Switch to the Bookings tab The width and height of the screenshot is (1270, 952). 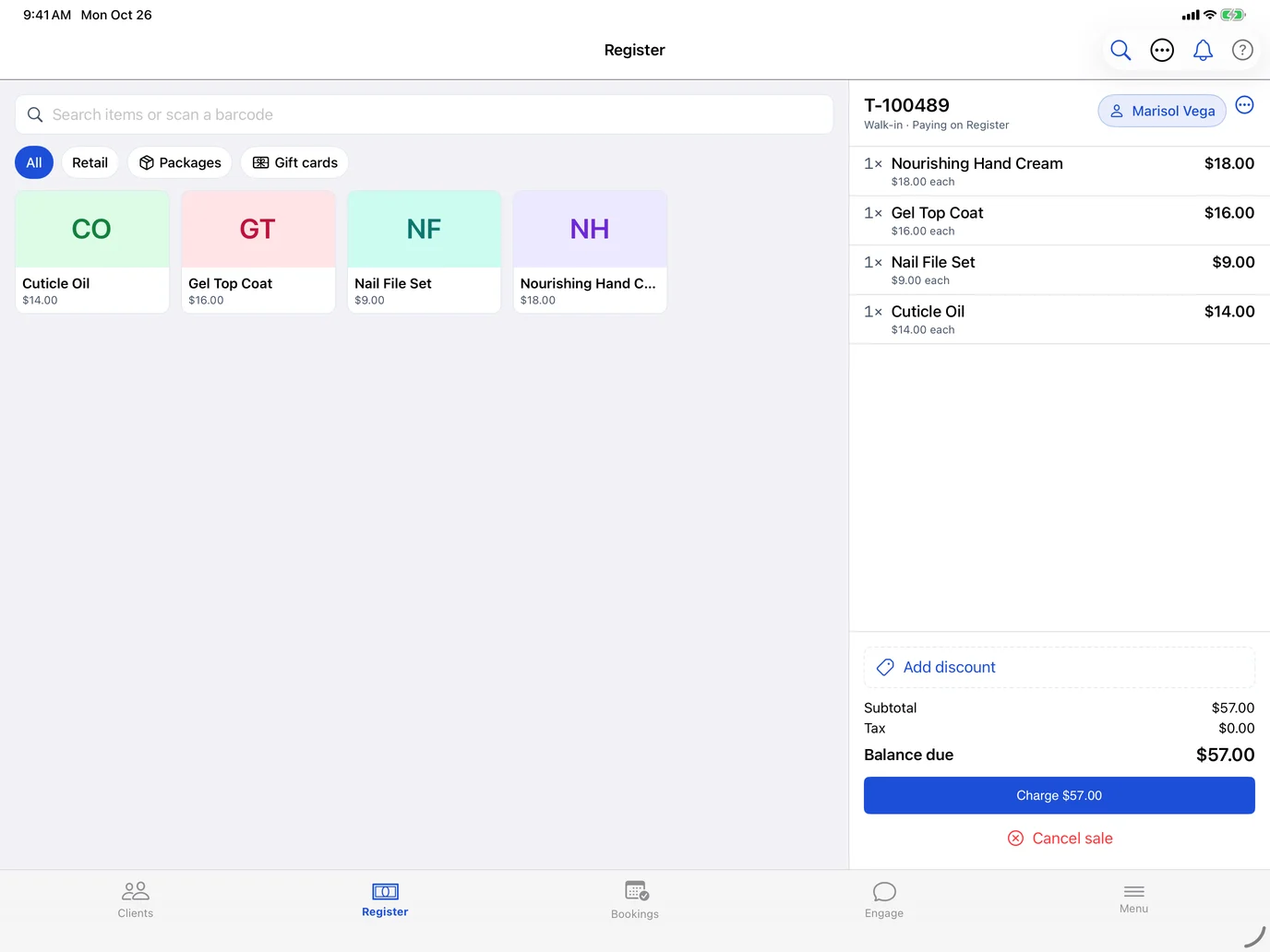[635, 899]
